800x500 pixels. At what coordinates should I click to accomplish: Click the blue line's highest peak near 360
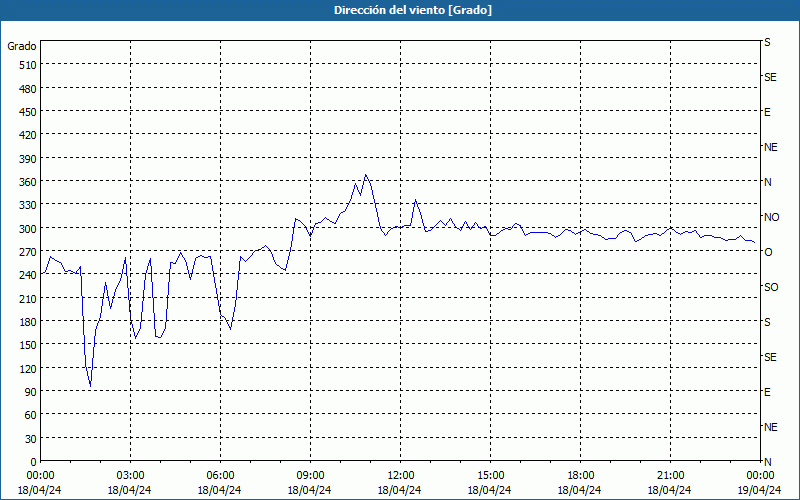(x=365, y=175)
